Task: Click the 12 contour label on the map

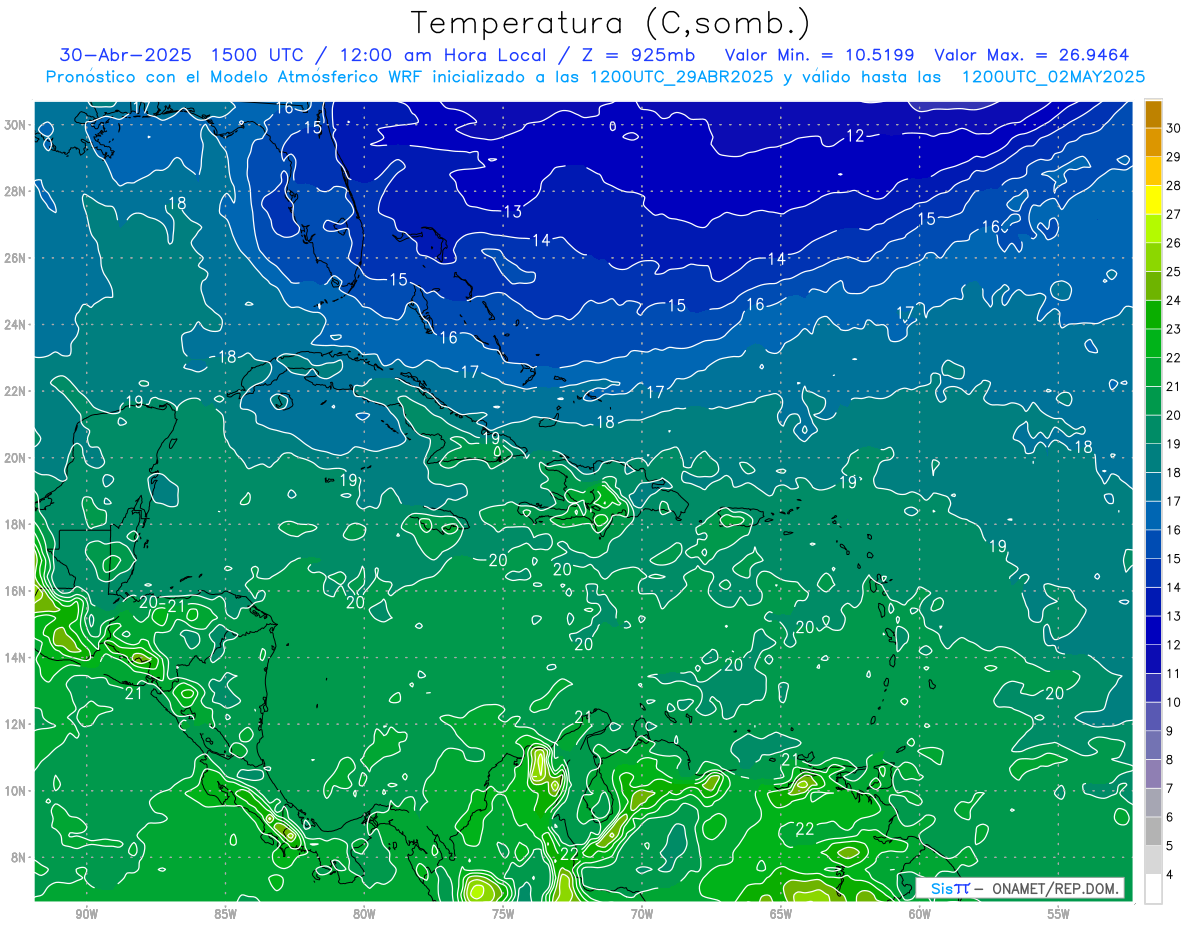Action: click(855, 136)
